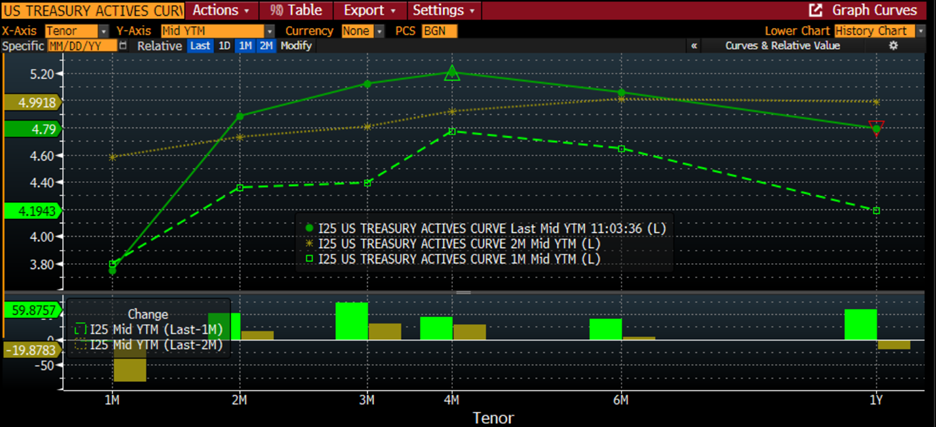Click the hollow square 1M-curve point at 1Y

click(x=876, y=210)
